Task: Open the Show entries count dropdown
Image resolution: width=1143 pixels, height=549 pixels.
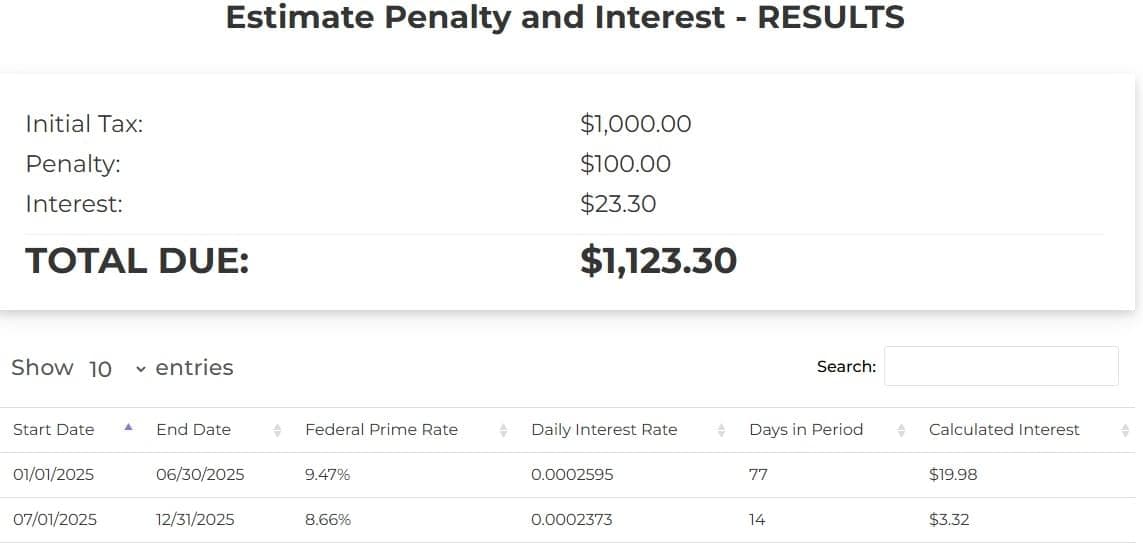Action: pyautogui.click(x=116, y=368)
